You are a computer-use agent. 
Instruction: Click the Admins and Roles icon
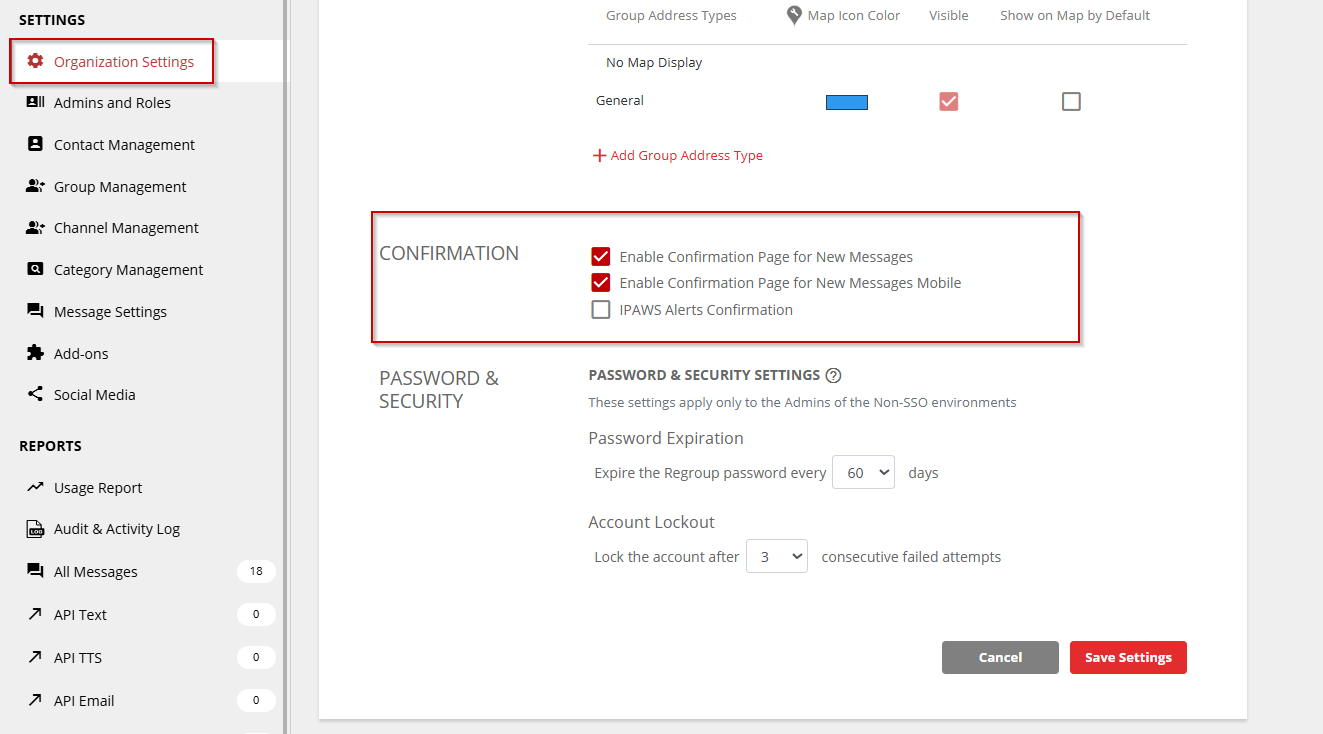(35, 102)
